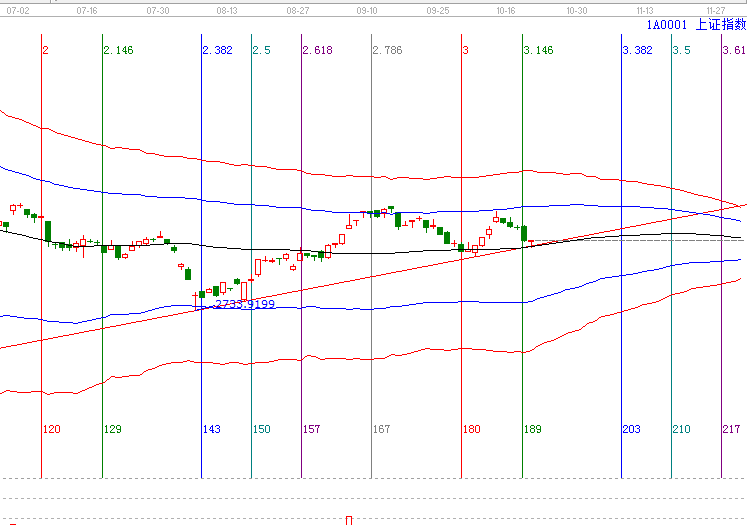Image resolution: width=747 pixels, height=525 pixels.
Task: Click the 1A0001 上证指数 ticker label
Action: pos(696,25)
